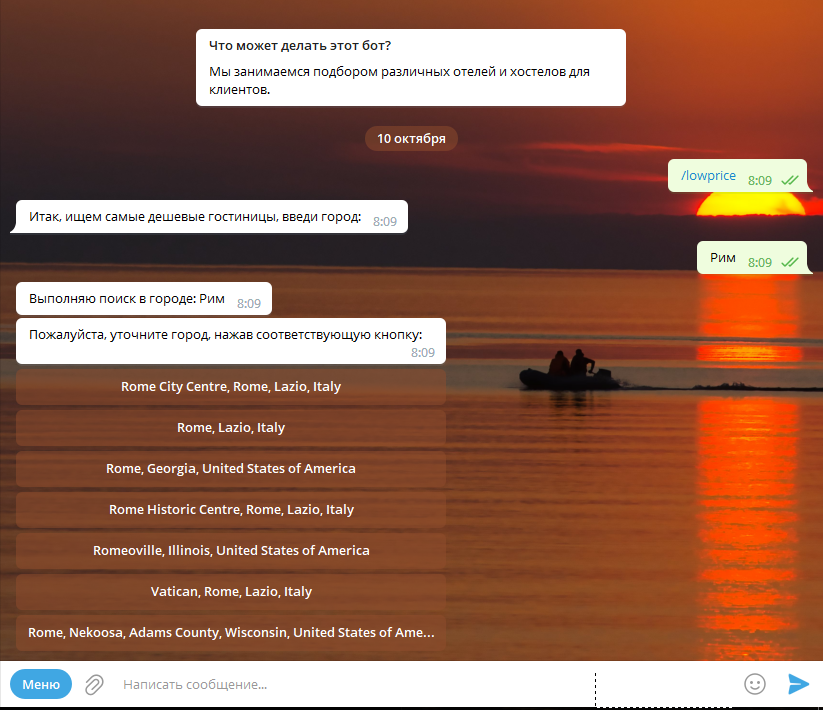
Task: Select Romeoville, Illinois, United States of America
Action: tap(231, 550)
